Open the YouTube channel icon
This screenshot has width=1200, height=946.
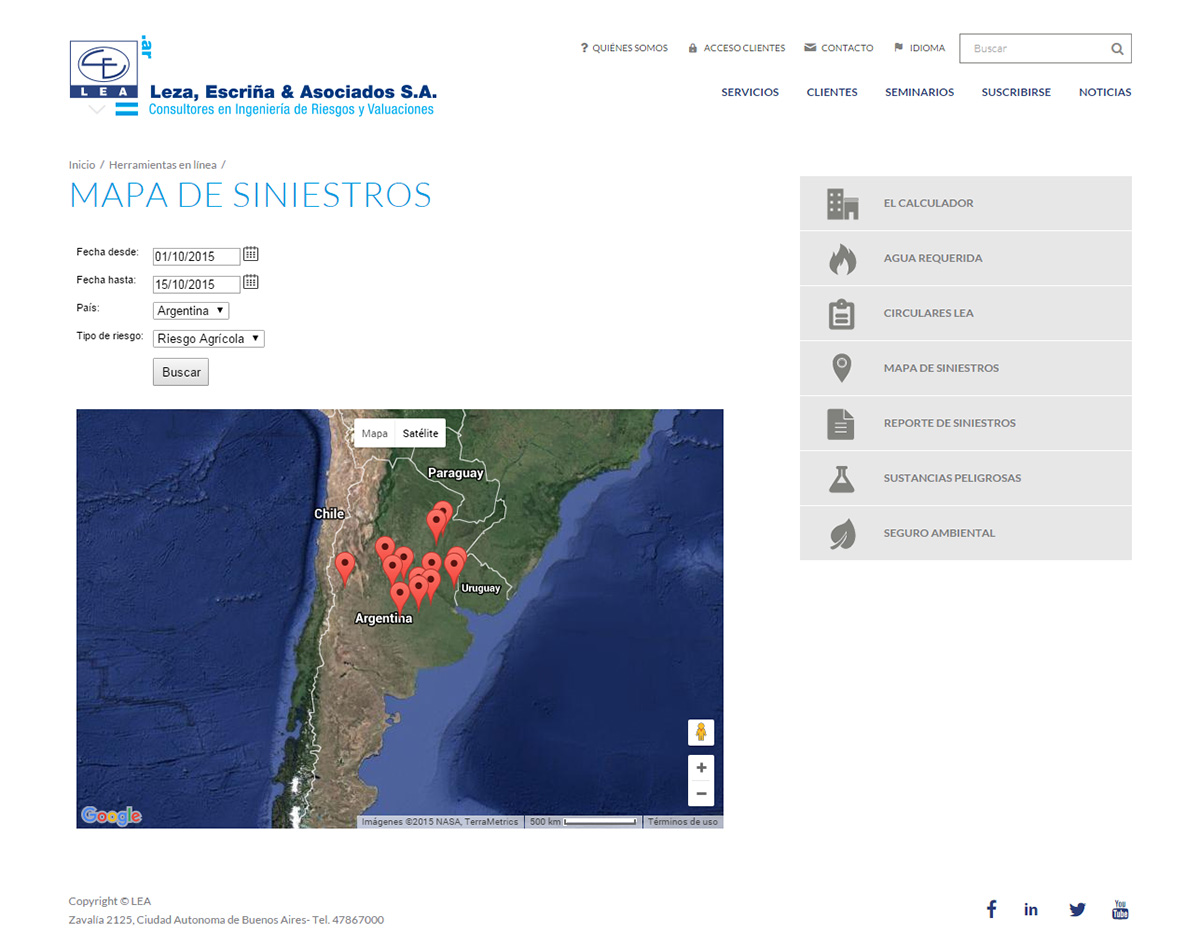click(1120, 909)
